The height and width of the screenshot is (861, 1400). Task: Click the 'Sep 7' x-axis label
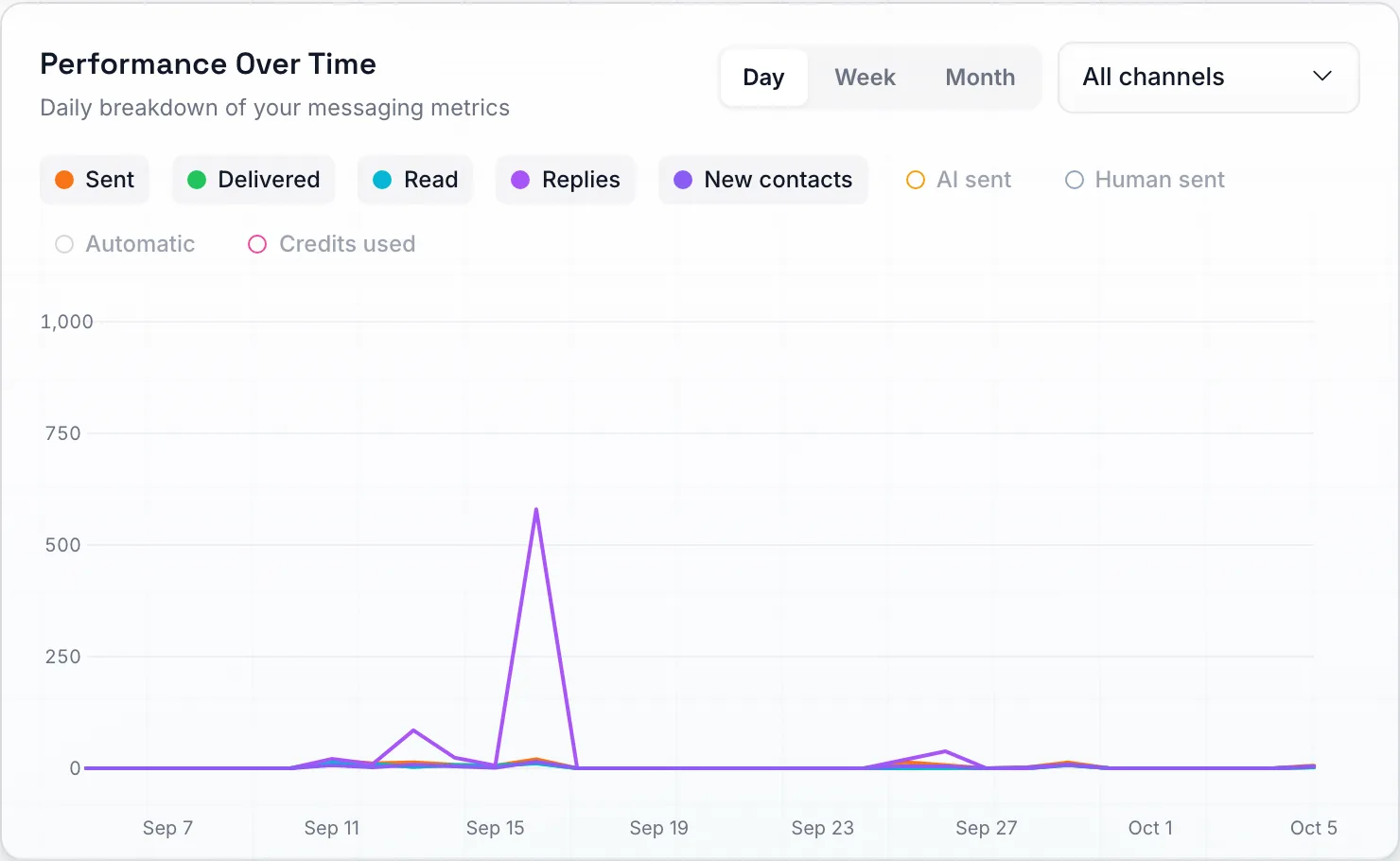click(x=167, y=828)
